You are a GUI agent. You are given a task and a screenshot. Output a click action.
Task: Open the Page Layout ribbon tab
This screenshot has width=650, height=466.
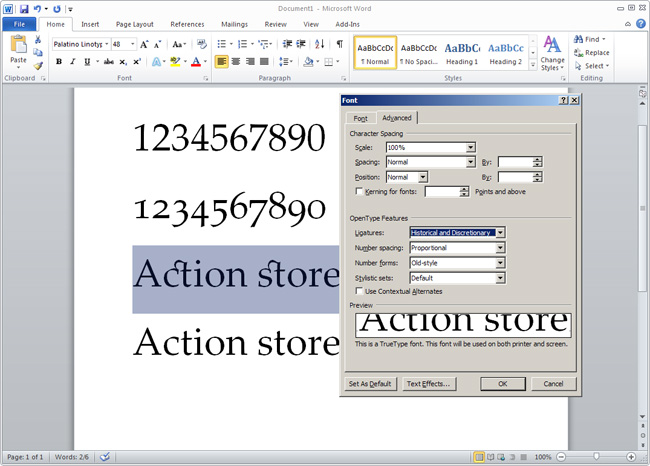135,24
